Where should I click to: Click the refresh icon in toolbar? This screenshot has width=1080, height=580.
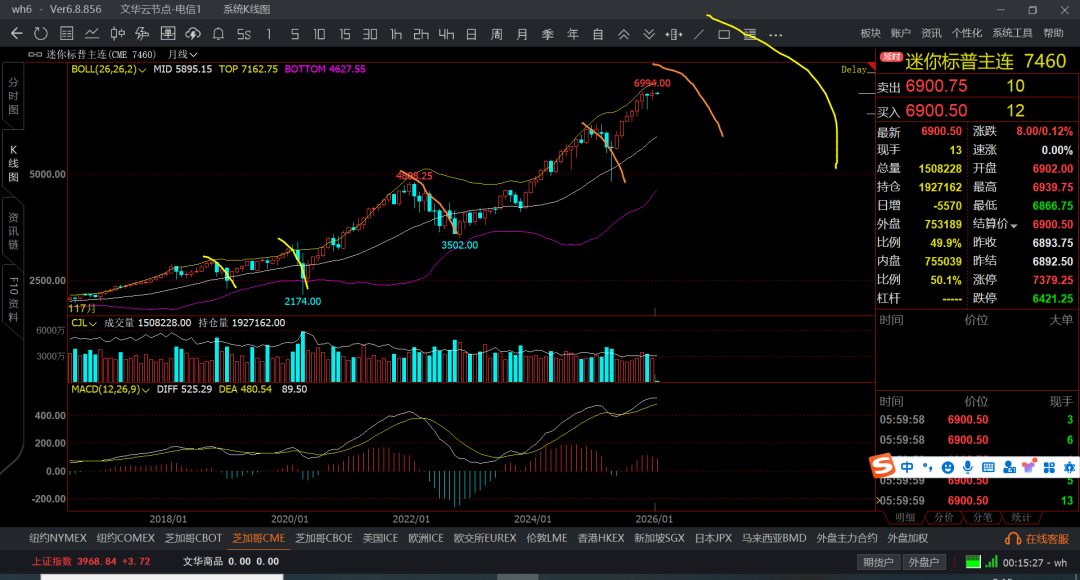pyautogui.click(x=41, y=34)
